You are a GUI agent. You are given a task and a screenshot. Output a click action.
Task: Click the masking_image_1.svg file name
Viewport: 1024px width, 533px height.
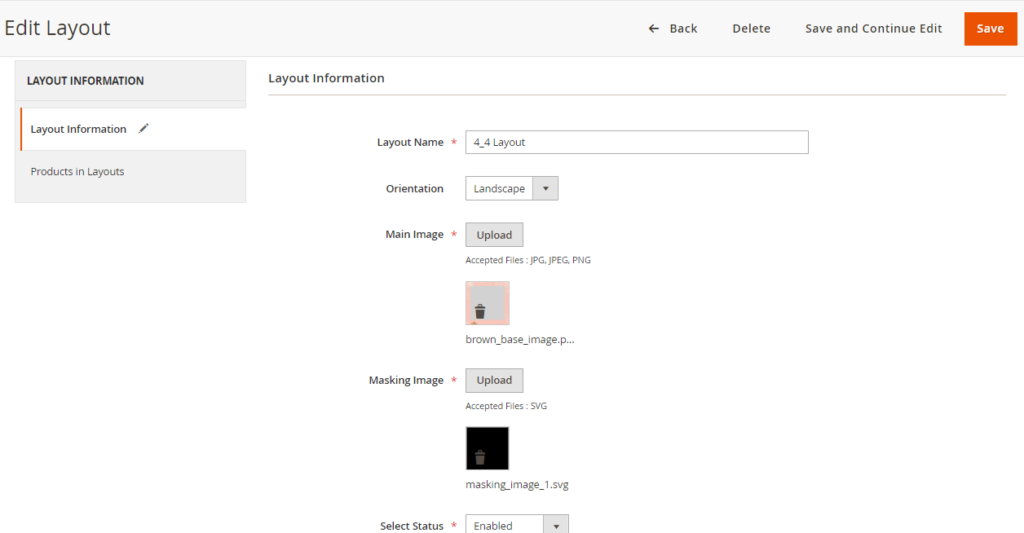(x=517, y=485)
